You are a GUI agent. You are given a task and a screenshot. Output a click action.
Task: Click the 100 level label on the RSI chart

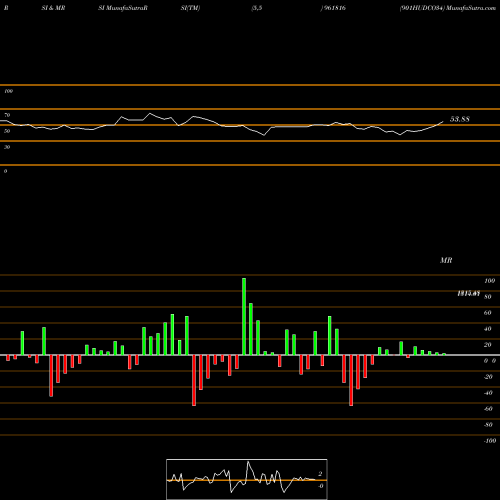pyautogui.click(x=8, y=91)
